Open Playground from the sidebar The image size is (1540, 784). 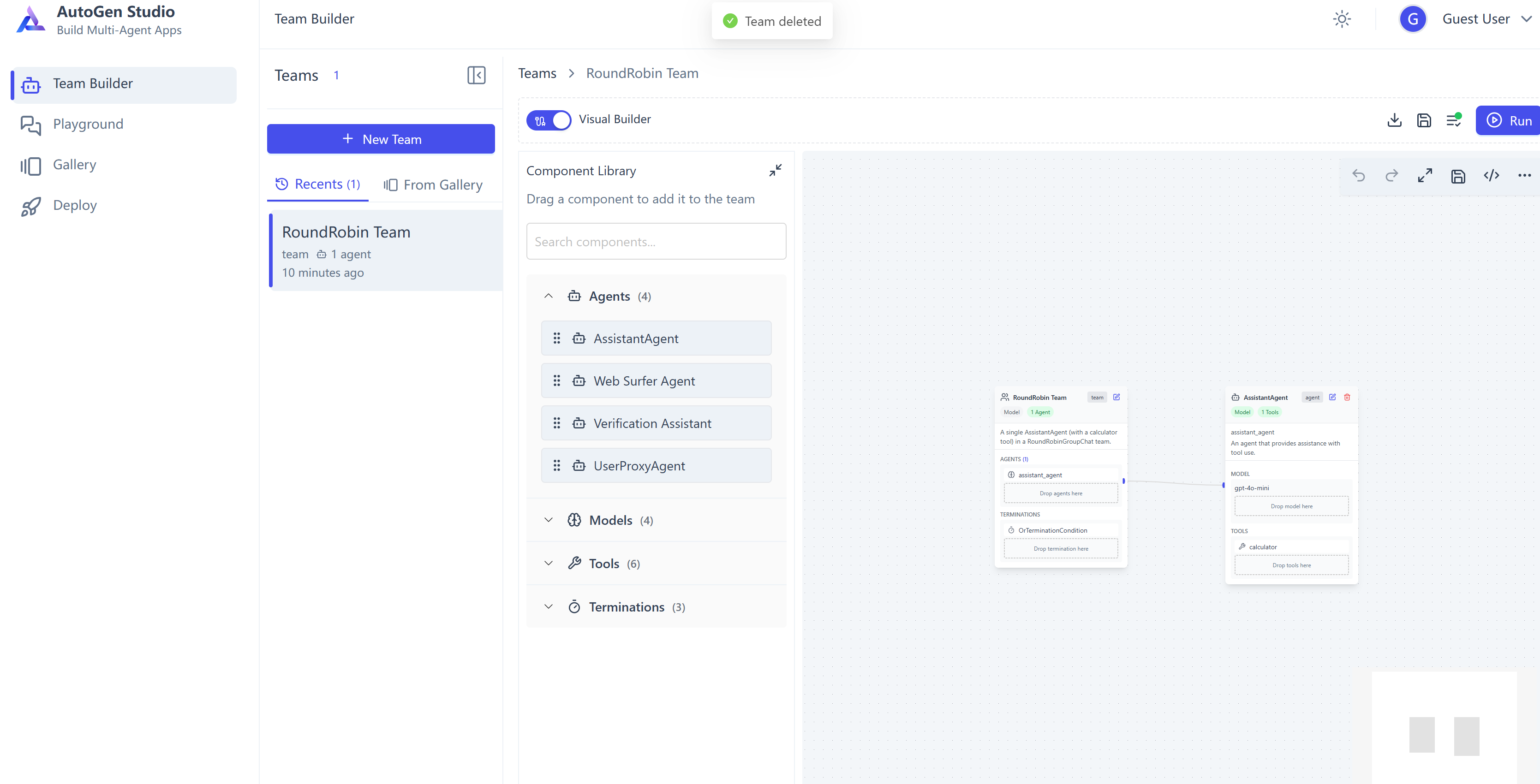click(88, 125)
